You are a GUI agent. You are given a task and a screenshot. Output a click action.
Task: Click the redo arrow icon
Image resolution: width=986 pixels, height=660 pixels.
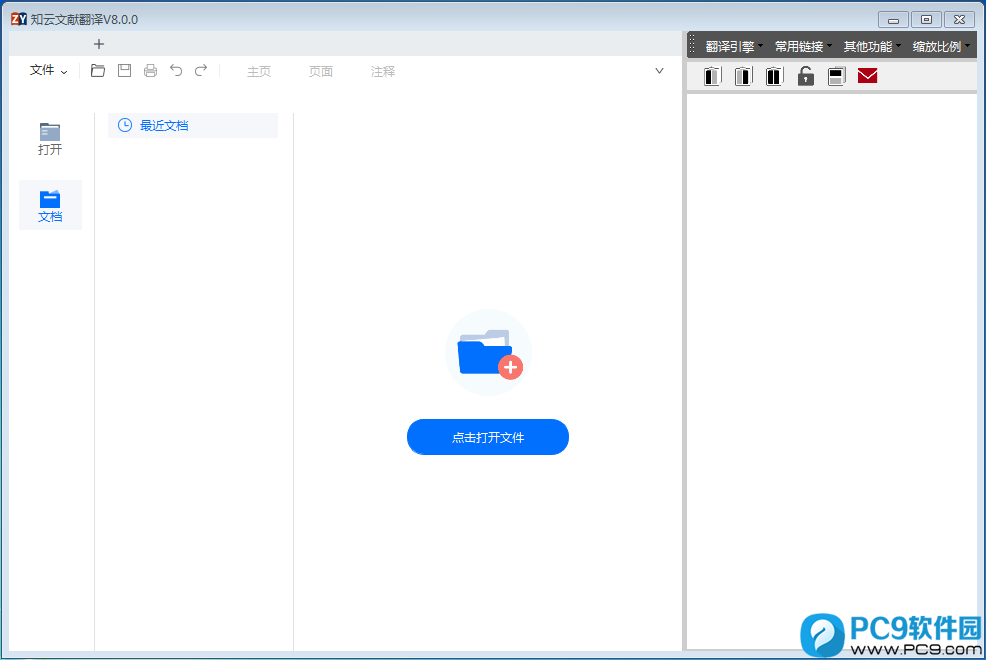[201, 70]
